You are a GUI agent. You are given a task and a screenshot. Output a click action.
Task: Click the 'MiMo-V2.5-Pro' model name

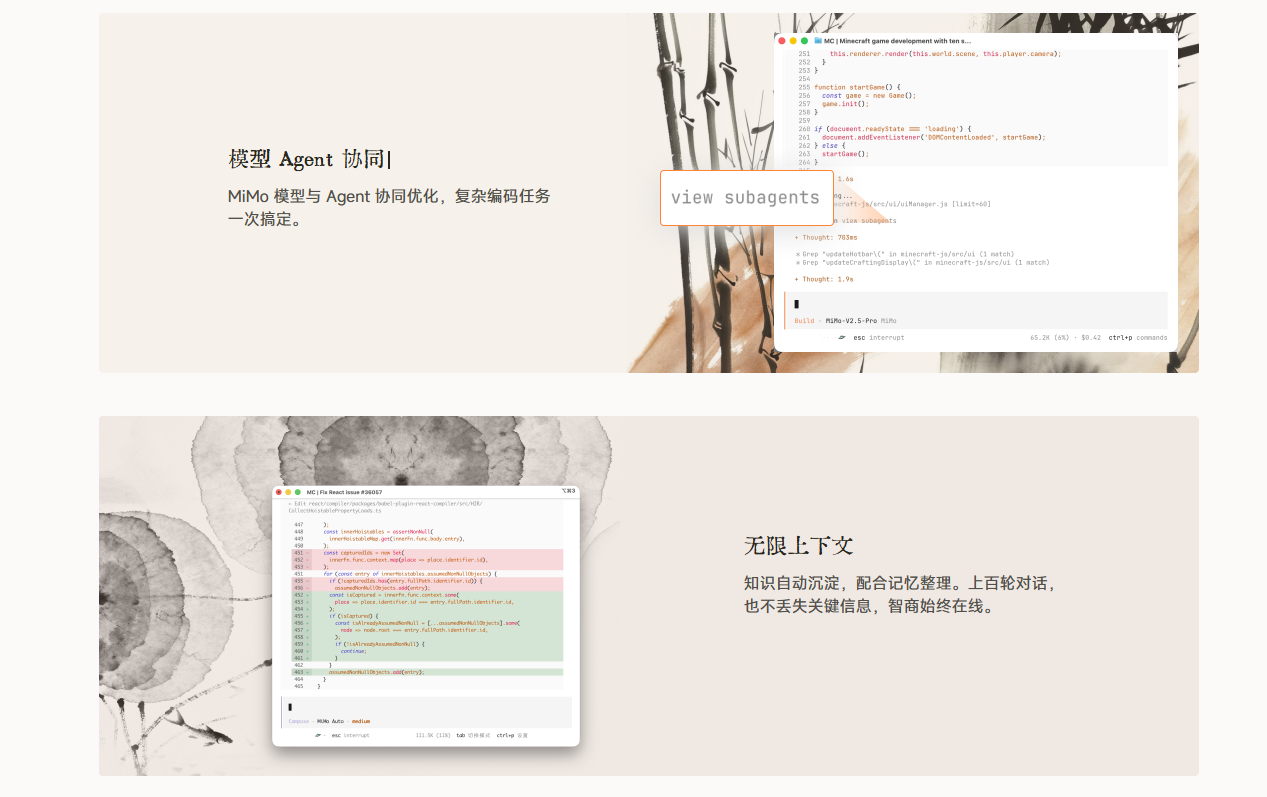point(851,321)
